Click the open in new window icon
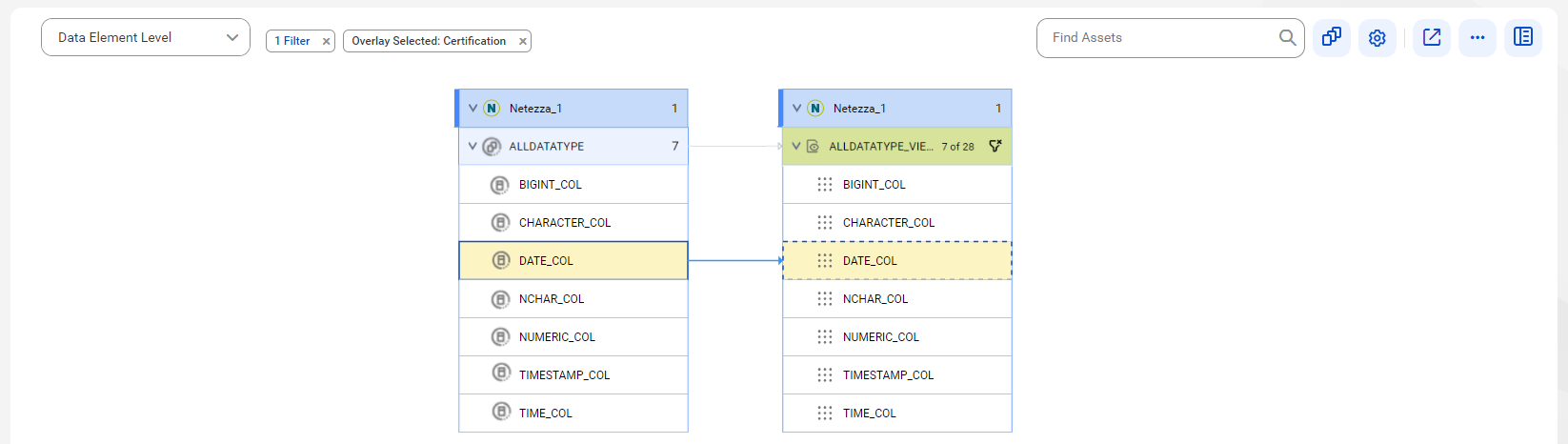 (1432, 38)
